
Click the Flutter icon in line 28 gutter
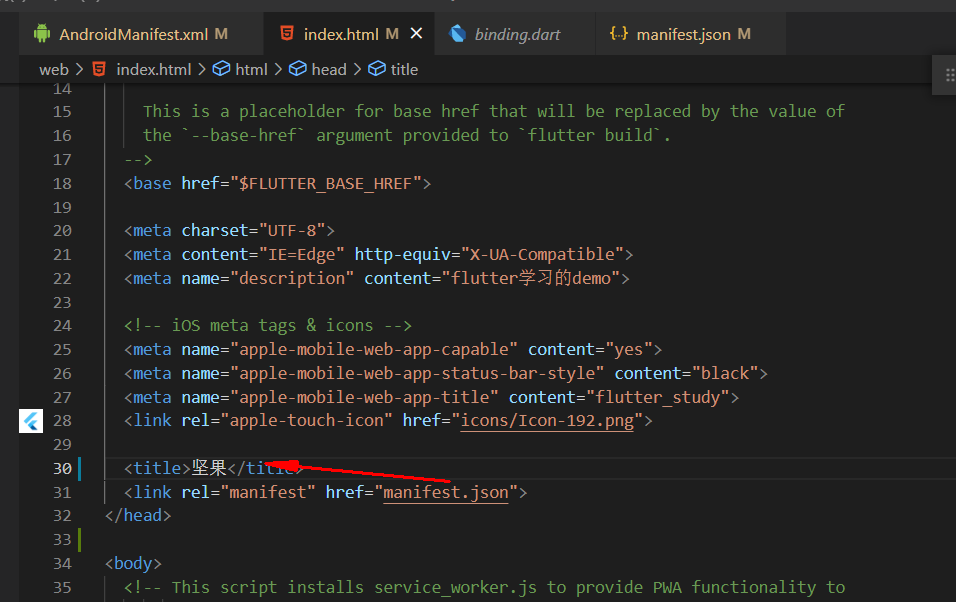click(31, 421)
